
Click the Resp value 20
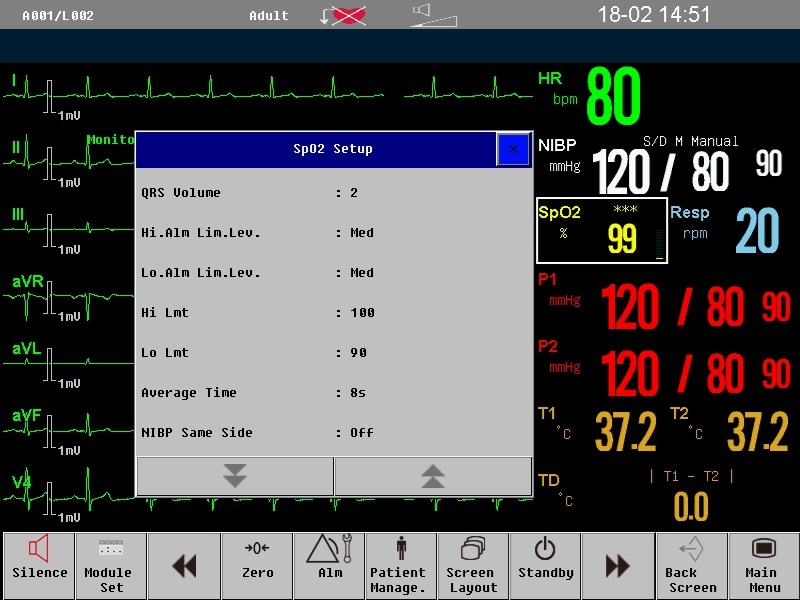tap(757, 231)
